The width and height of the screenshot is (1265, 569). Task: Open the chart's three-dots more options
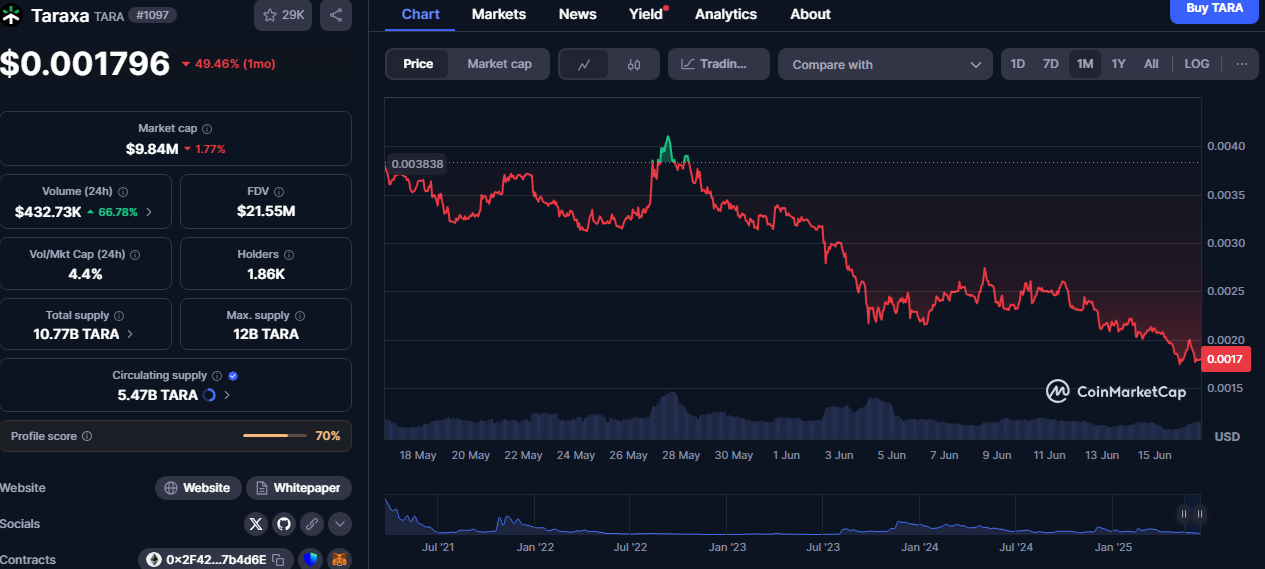[x=1241, y=64]
